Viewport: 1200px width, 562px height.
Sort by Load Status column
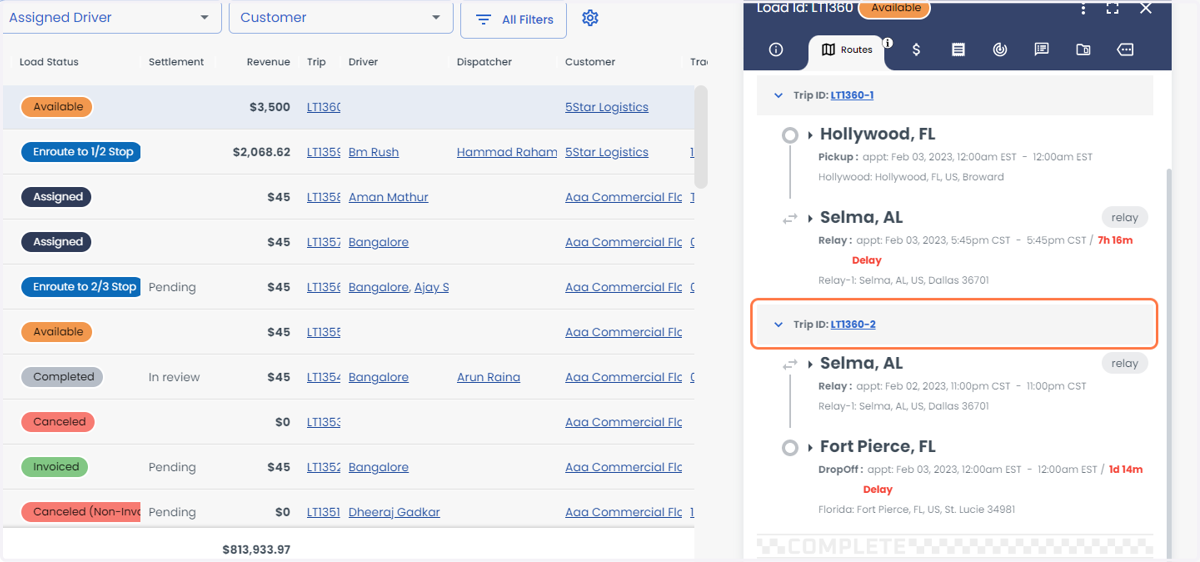coord(49,62)
